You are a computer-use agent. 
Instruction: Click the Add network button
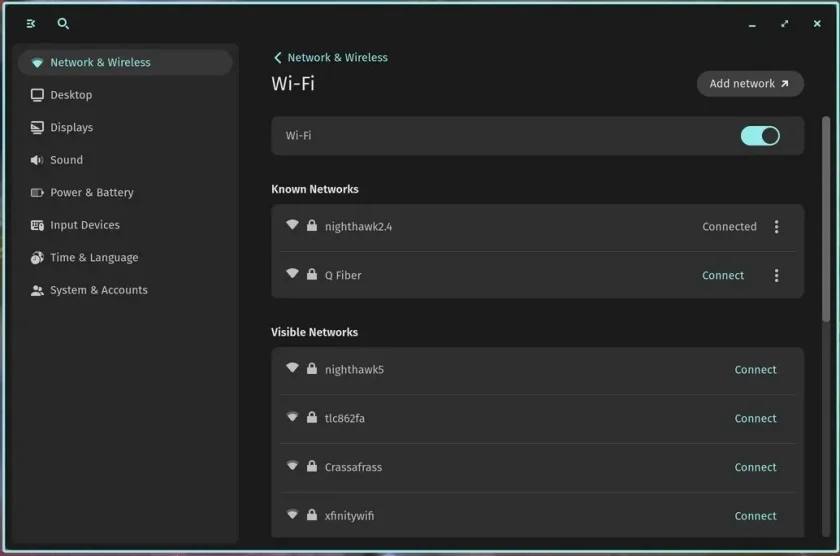tap(750, 84)
